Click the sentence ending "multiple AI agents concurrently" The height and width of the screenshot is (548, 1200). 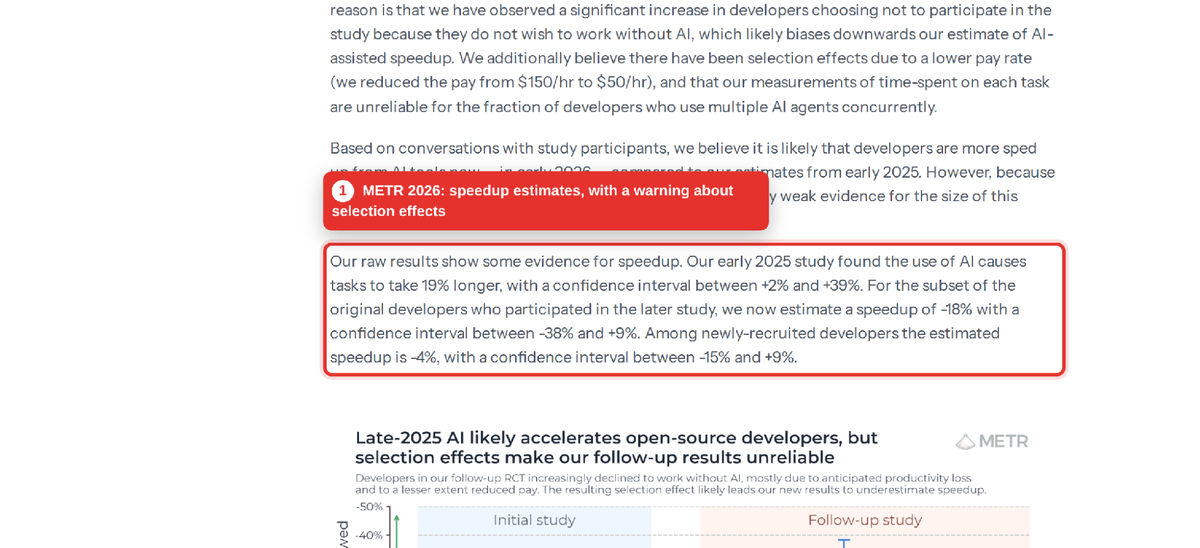[692, 83]
